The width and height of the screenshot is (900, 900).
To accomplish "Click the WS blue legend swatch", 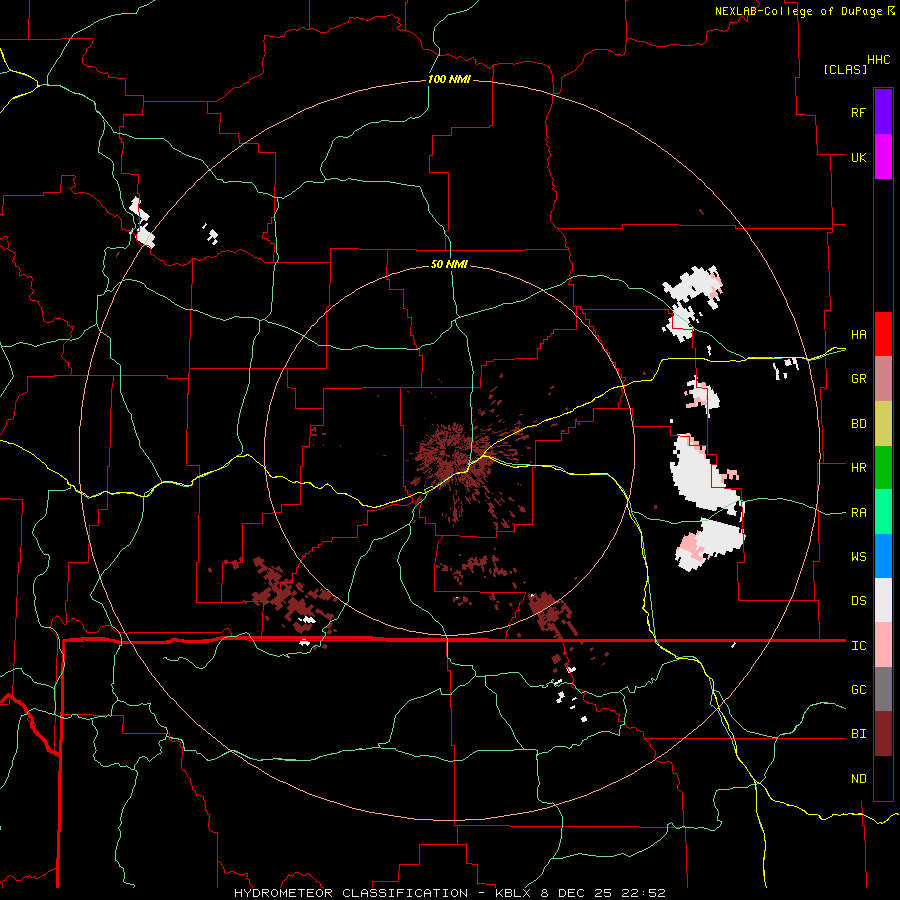I will [x=883, y=556].
